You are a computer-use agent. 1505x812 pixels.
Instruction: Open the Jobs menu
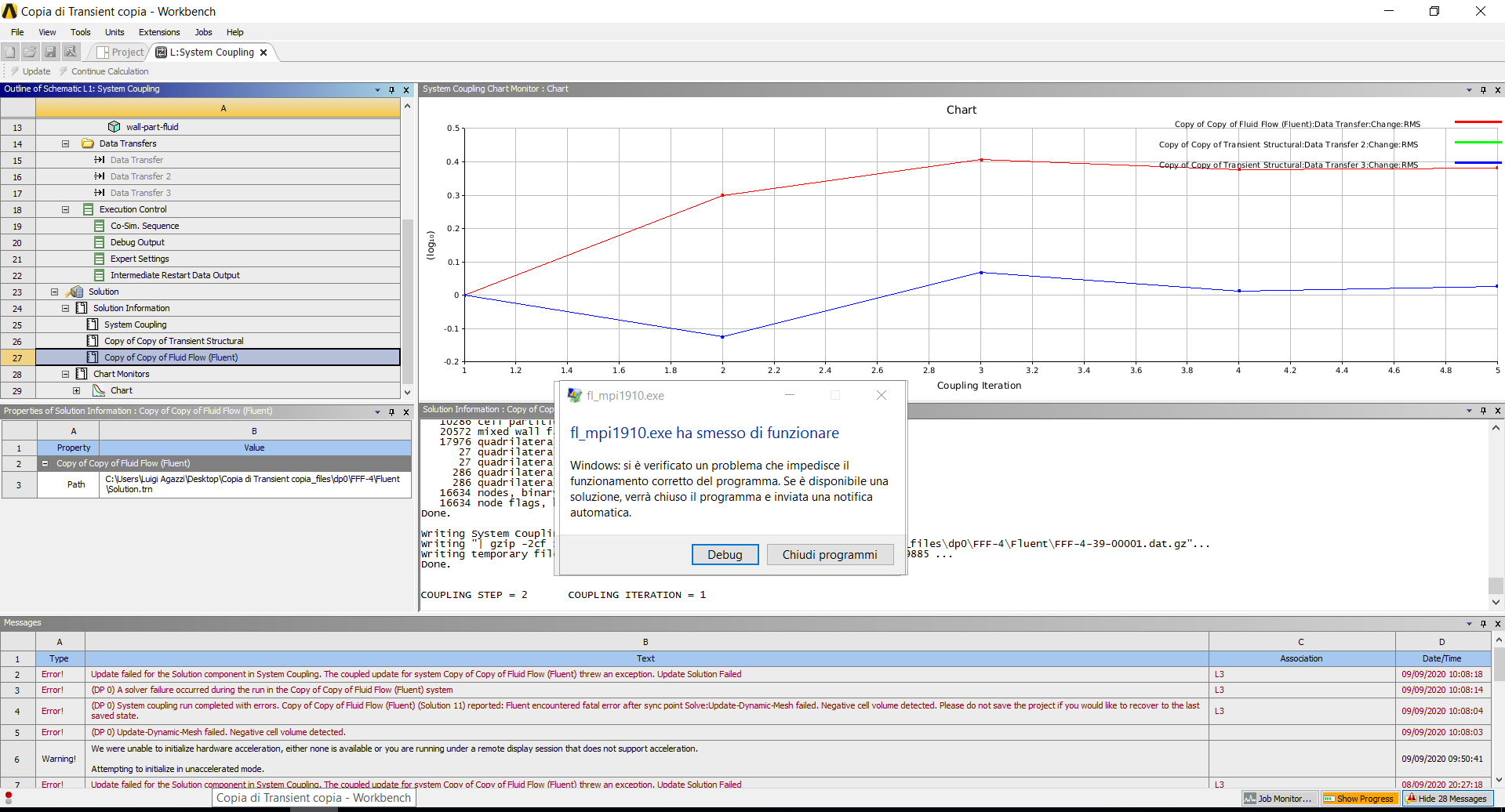point(203,32)
